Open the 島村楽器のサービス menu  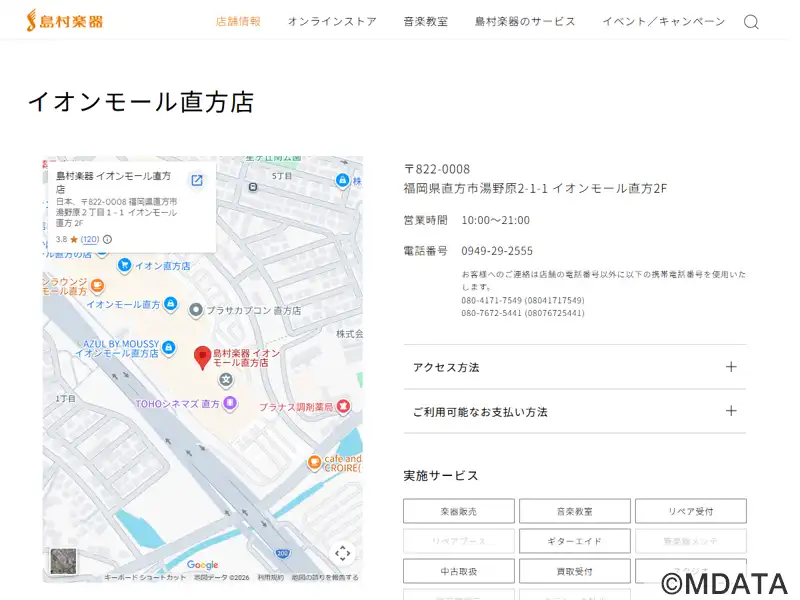525,21
